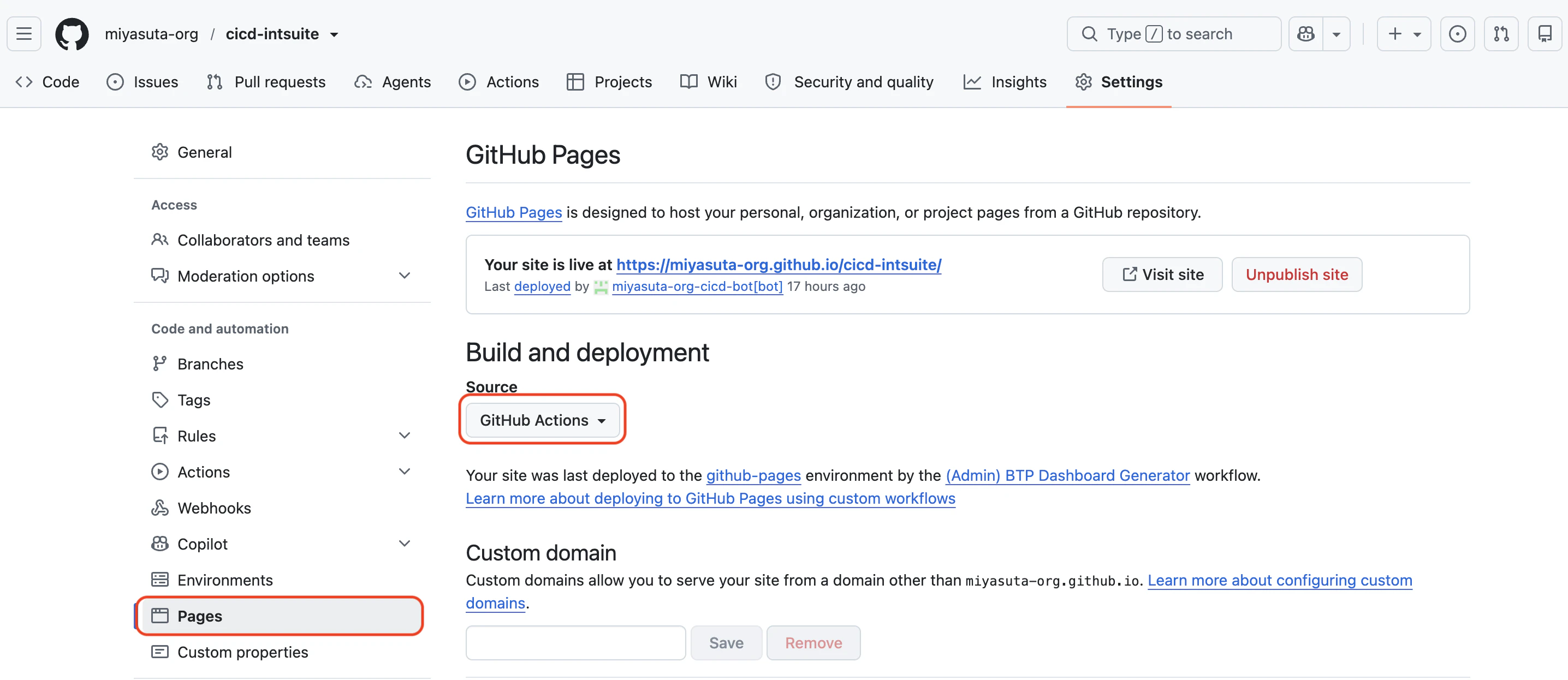The width and height of the screenshot is (1568, 680).
Task: Open the GitHub Actions source dropdown
Action: [542, 420]
